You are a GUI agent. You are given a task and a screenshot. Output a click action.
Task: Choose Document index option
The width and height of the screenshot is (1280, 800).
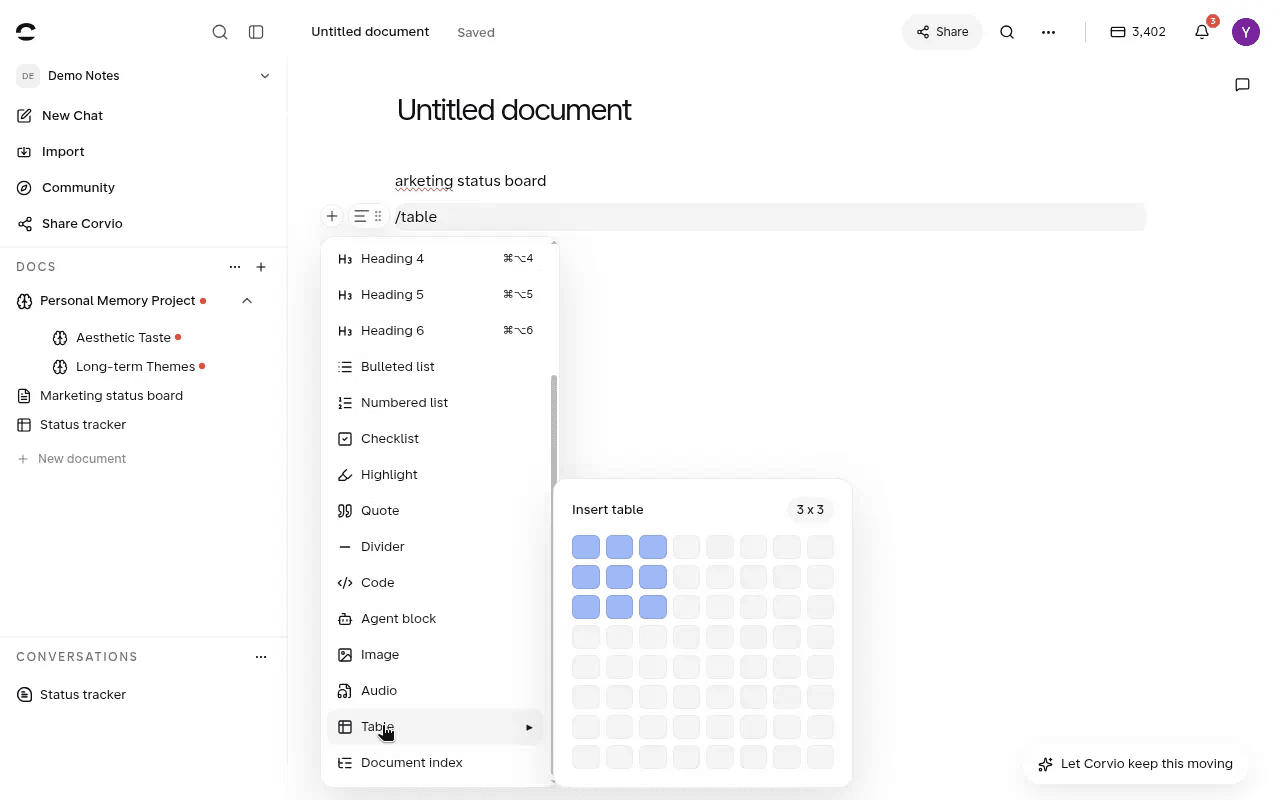coord(436,762)
